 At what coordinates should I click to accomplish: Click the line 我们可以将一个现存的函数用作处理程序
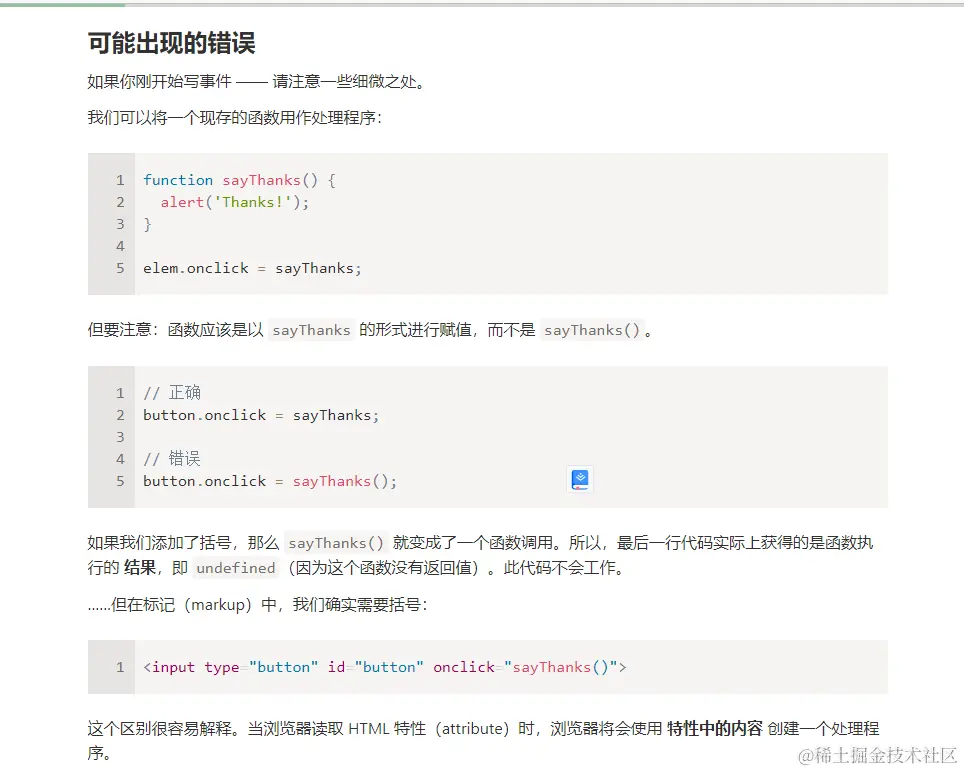(x=234, y=117)
